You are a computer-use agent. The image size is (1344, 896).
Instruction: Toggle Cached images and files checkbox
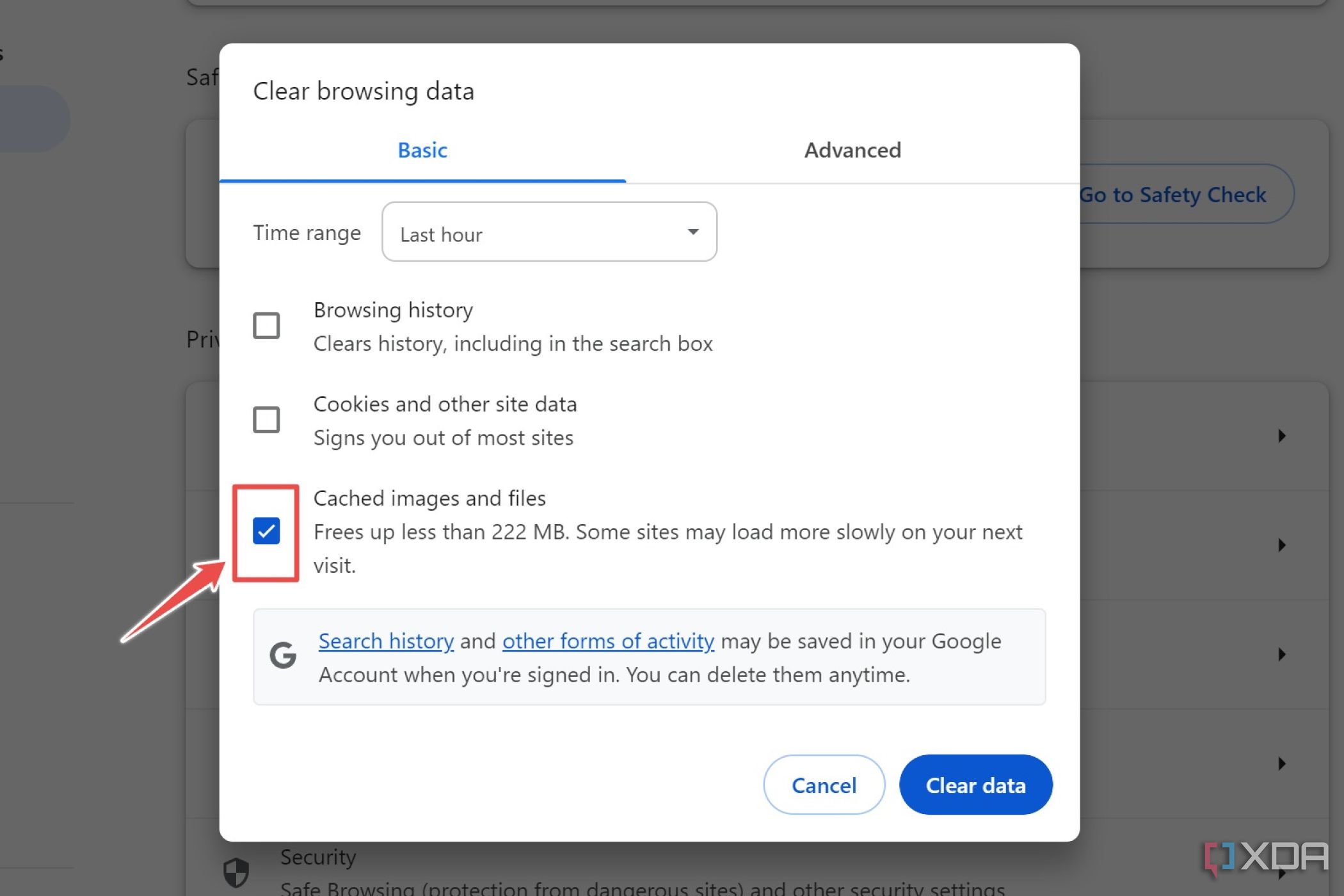(x=266, y=531)
